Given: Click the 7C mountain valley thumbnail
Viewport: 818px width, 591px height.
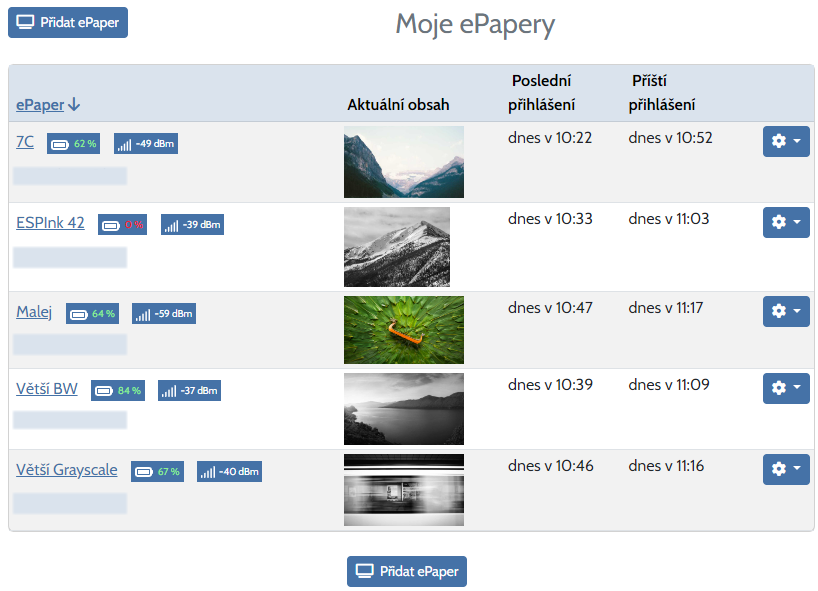Looking at the screenshot, I should coord(404,162).
